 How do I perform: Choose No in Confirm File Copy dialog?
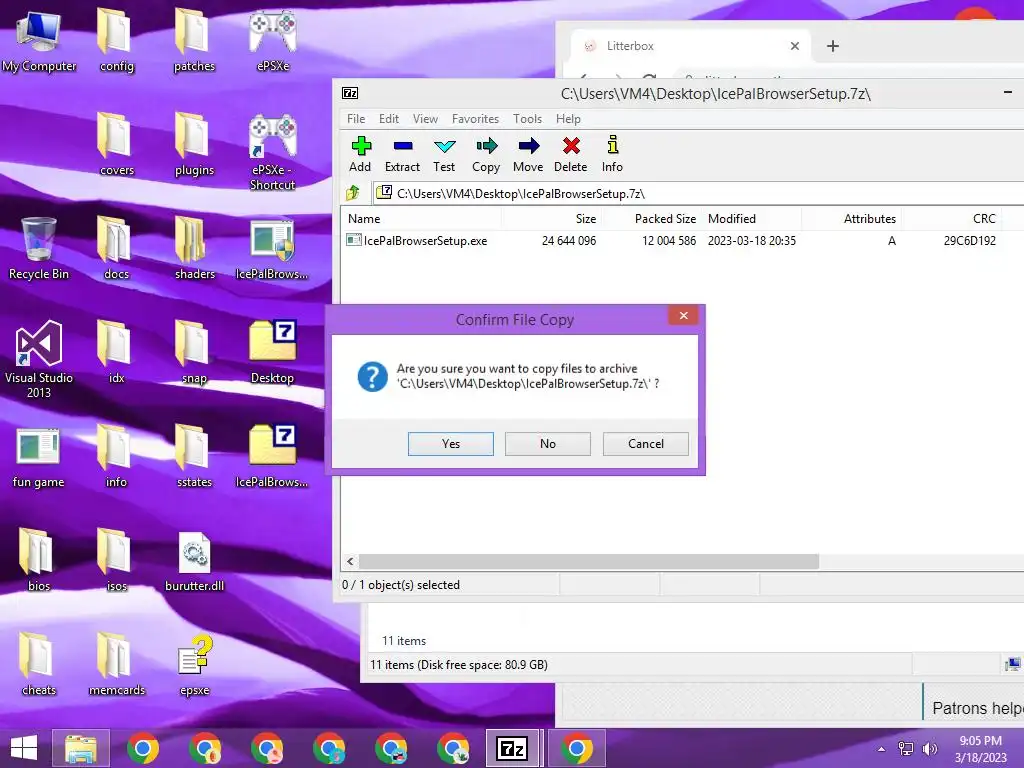(548, 443)
